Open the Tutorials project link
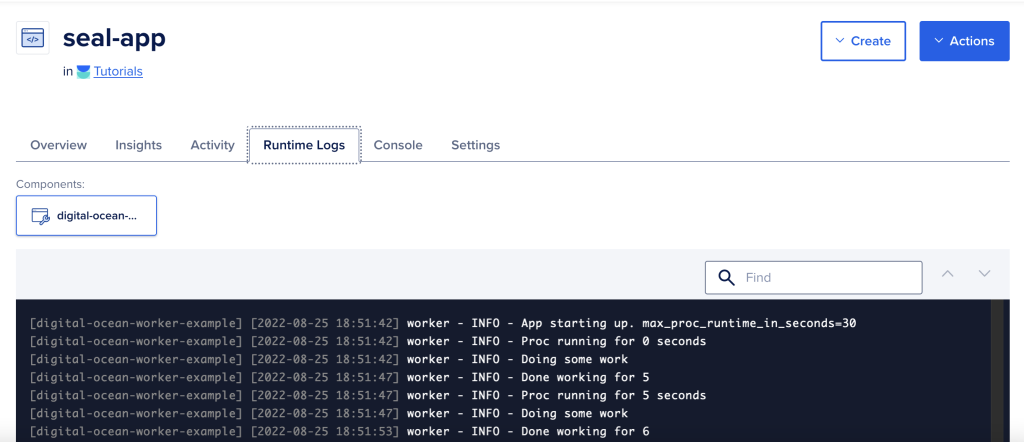 click(x=118, y=72)
